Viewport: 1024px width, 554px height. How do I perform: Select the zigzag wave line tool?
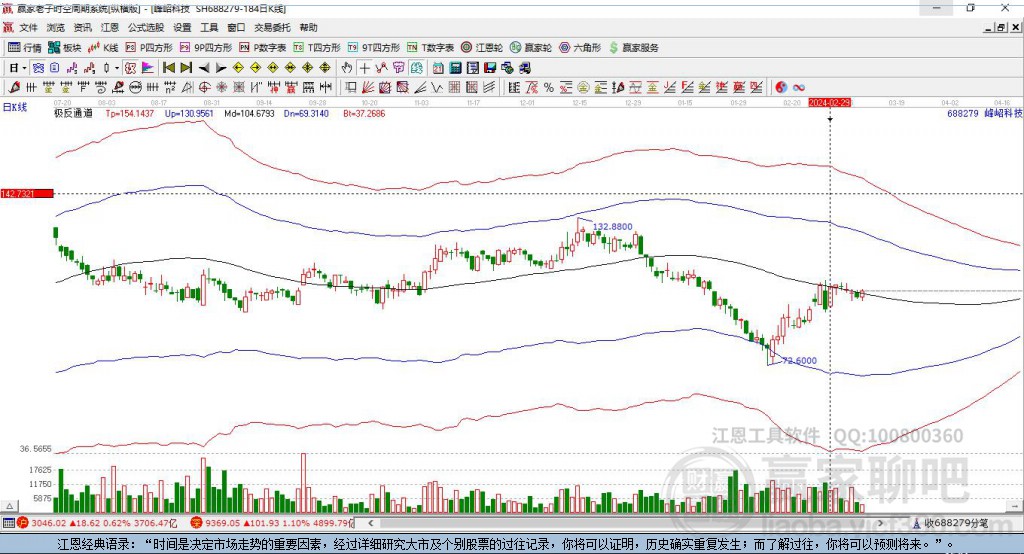(x=437, y=88)
